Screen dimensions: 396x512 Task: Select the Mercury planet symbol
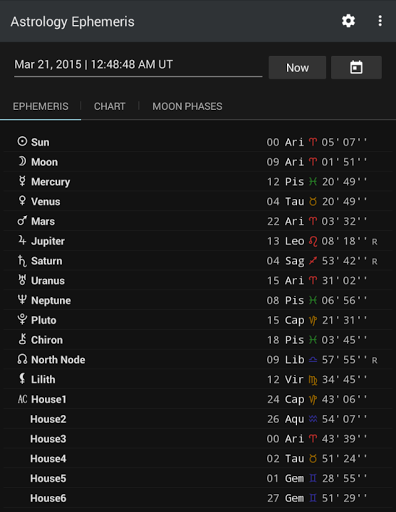click(x=22, y=181)
